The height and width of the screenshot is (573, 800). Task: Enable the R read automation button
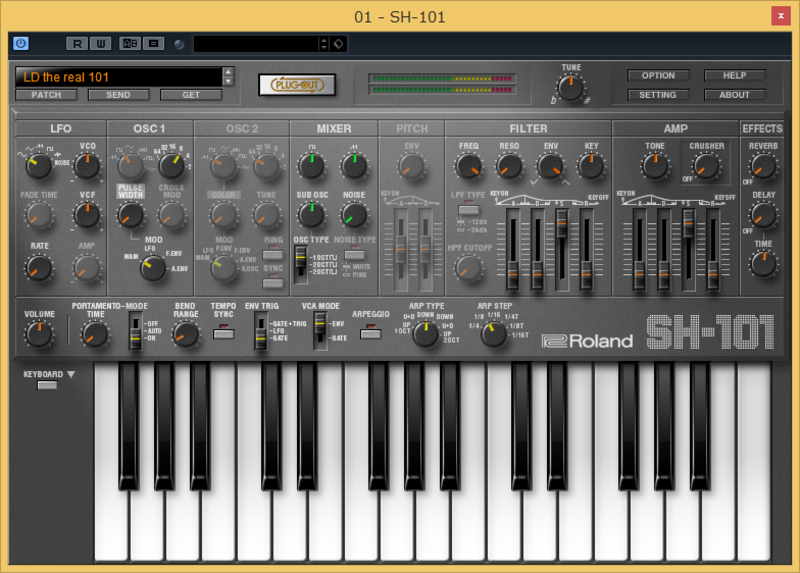[x=77, y=43]
